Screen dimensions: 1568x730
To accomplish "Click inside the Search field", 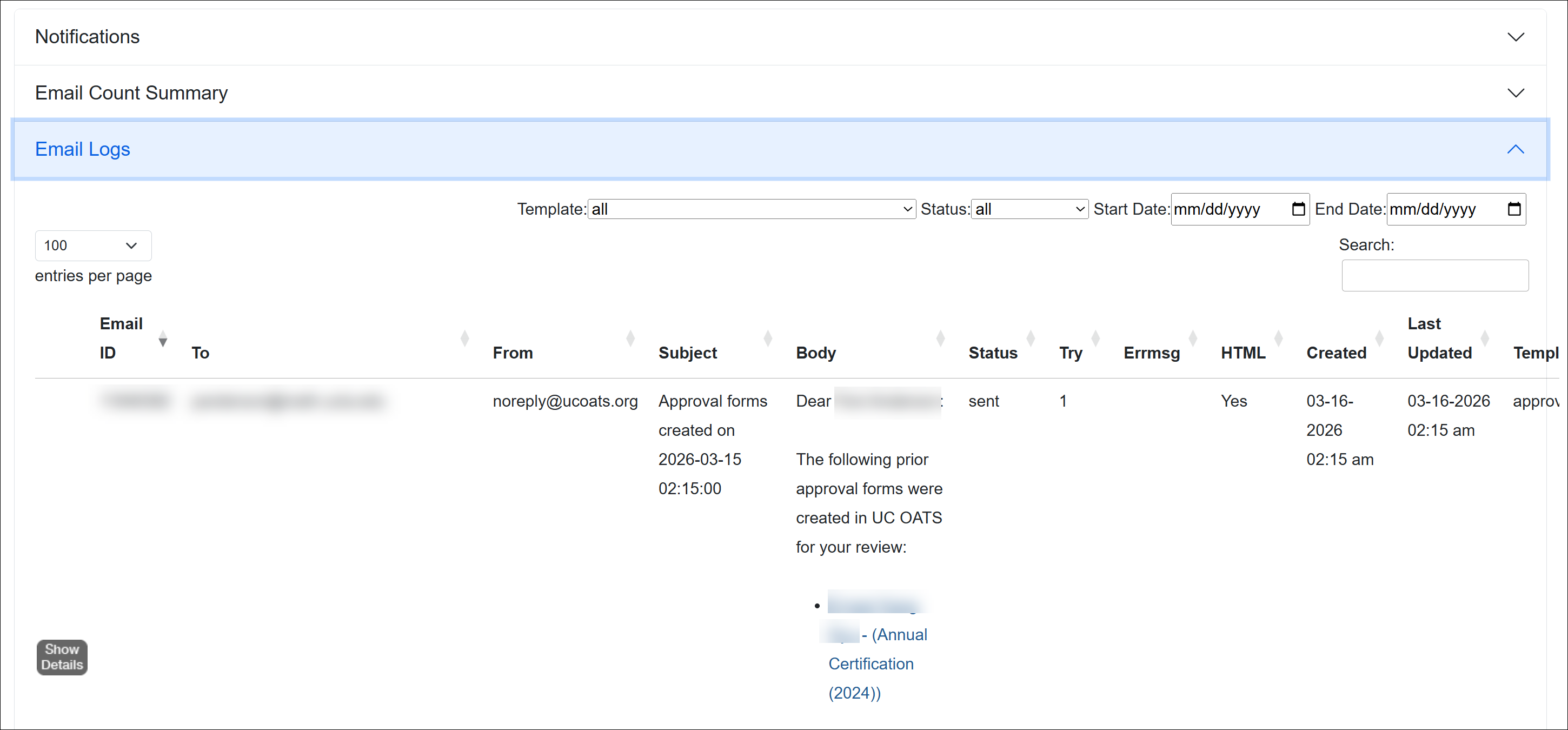I will pos(1434,275).
